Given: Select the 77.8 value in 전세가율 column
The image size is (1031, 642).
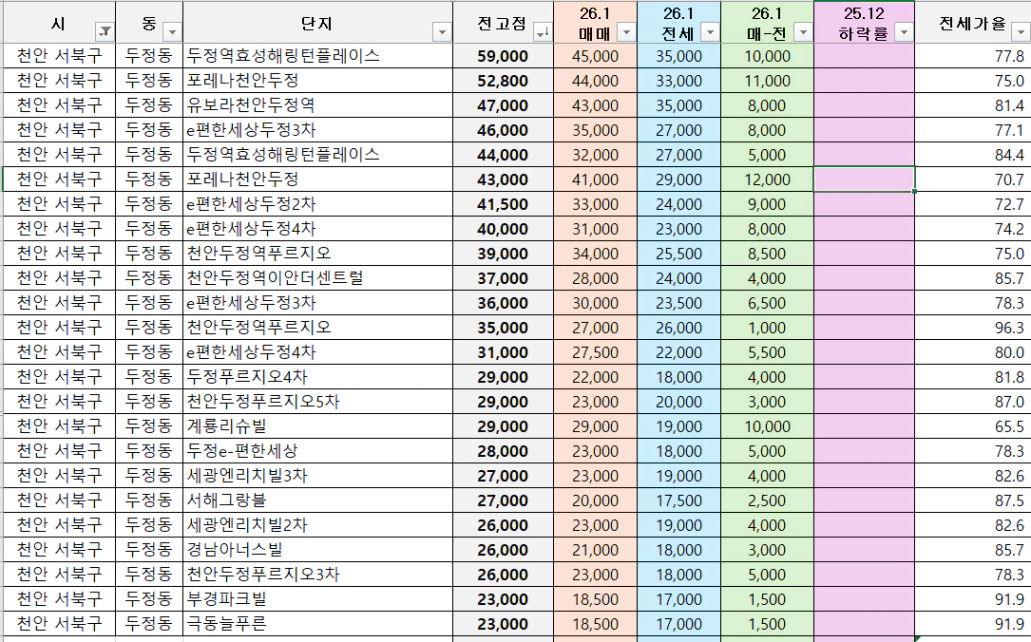Looking at the screenshot, I should (972, 56).
